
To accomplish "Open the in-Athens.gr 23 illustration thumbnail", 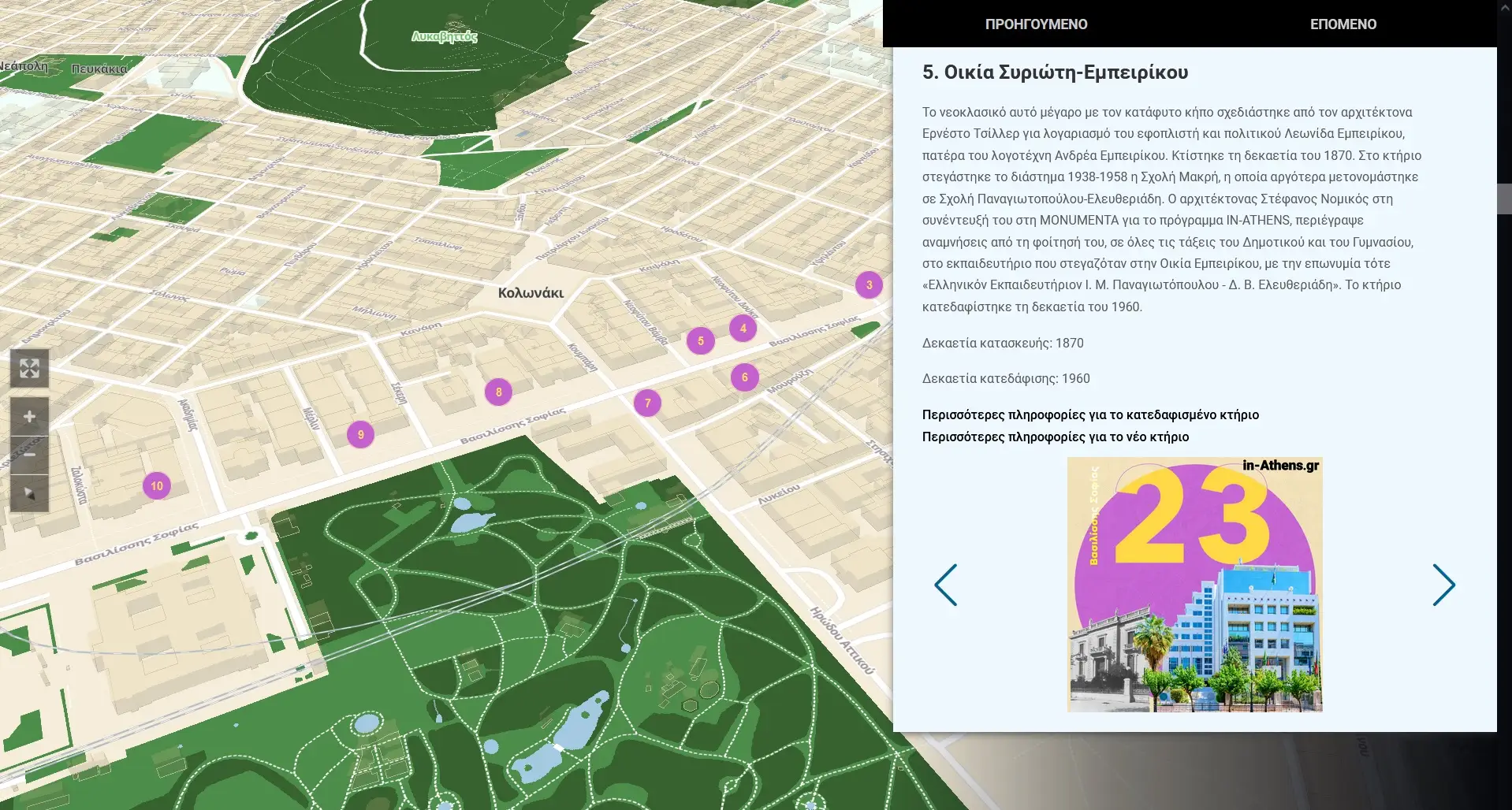I will coord(1194,584).
